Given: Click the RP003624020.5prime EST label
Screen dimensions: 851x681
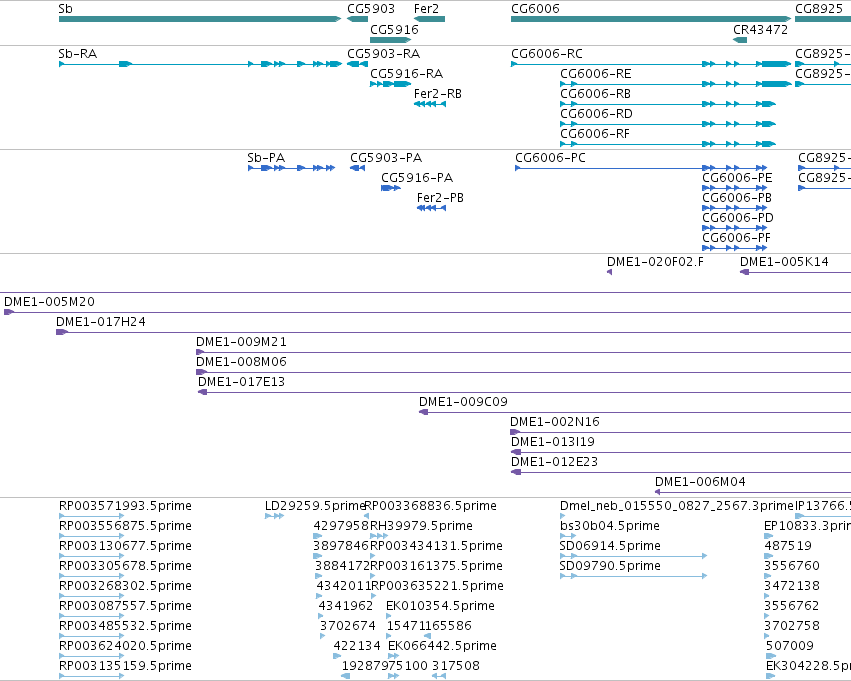Looking at the screenshot, I should [125, 646].
